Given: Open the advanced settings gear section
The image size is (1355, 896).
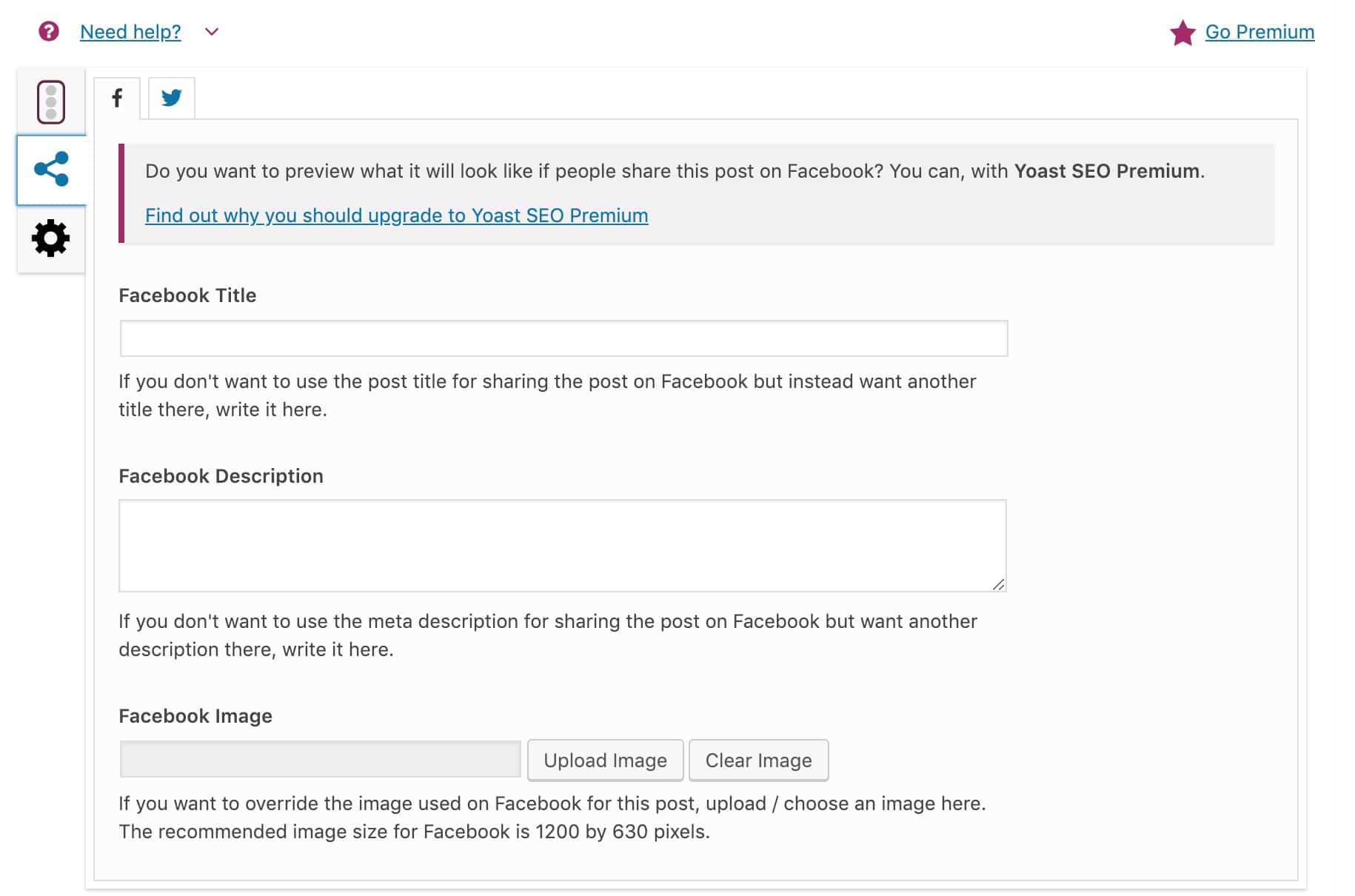Looking at the screenshot, I should click(x=51, y=238).
